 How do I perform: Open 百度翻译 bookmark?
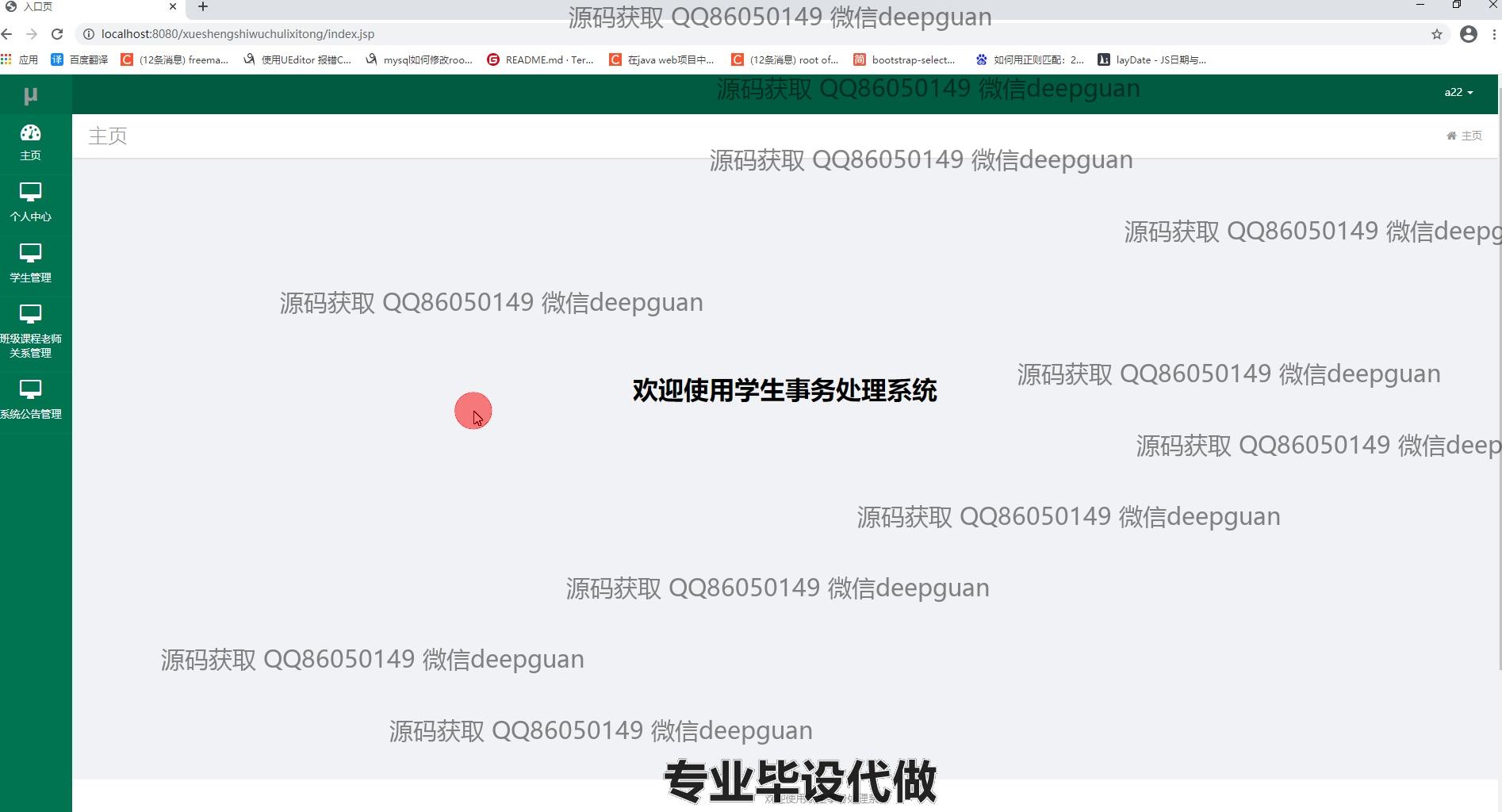[x=79, y=59]
